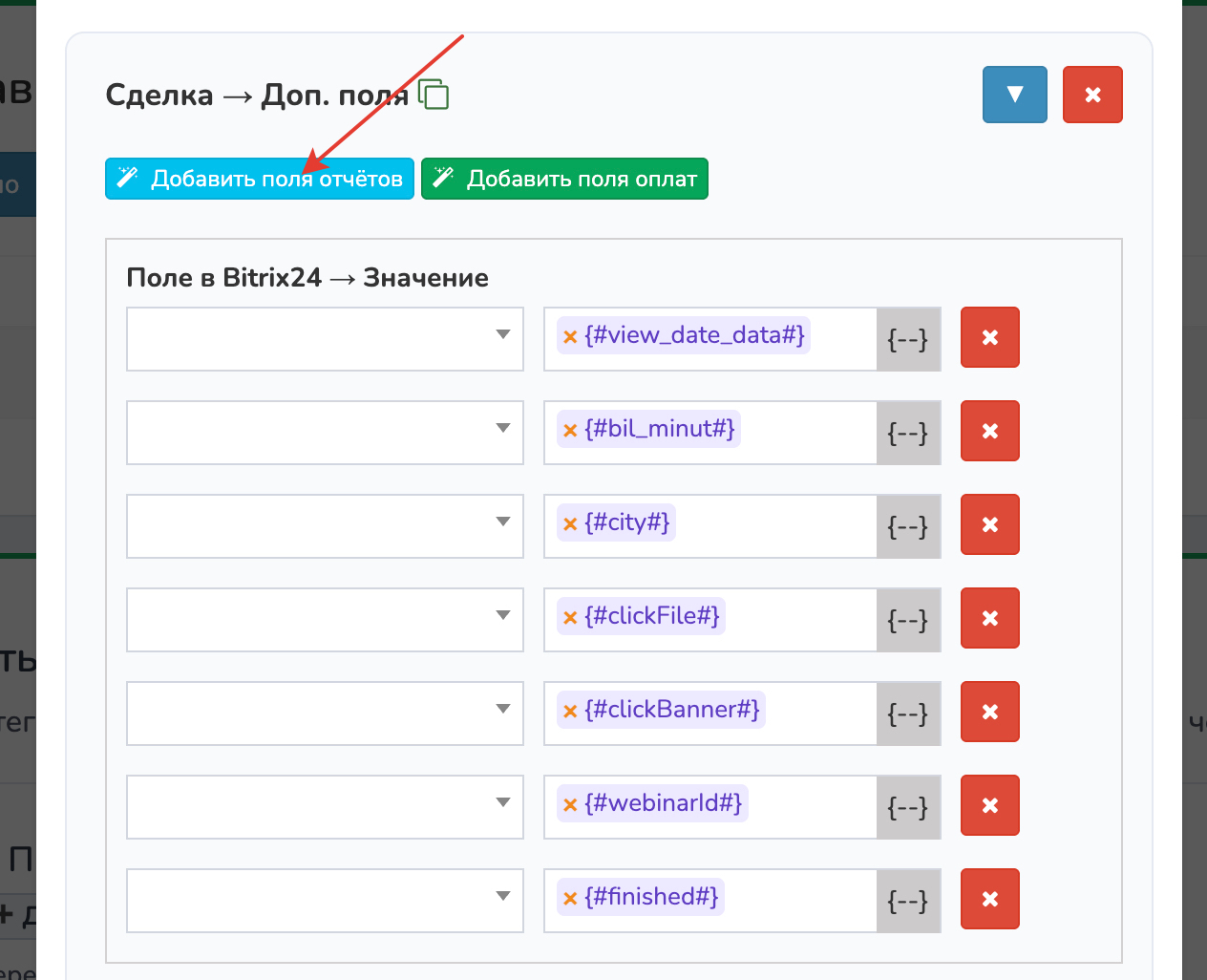The image size is (1207, 980).
Task: Click the copy icon next to Доп. поля
Action: click(434, 95)
